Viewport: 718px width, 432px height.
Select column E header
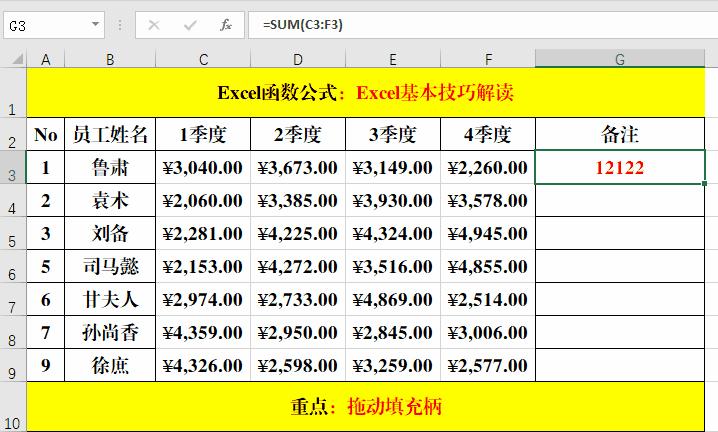click(x=393, y=59)
